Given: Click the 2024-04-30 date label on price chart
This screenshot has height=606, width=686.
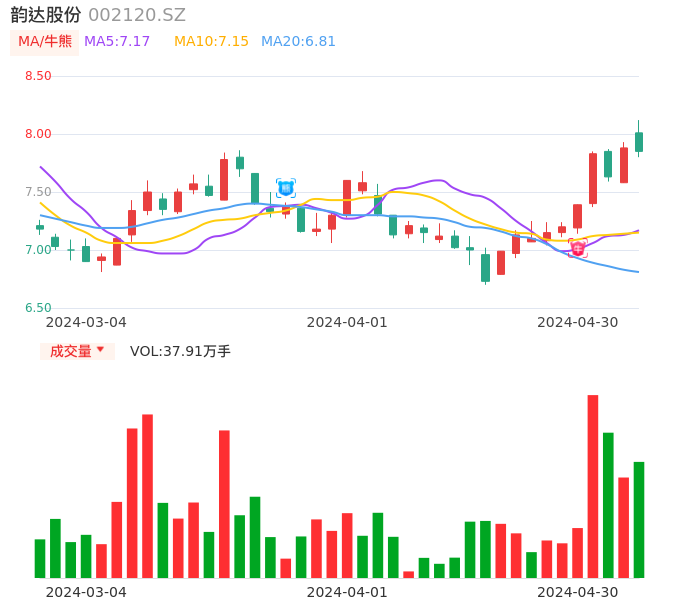Looking at the screenshot, I should point(577,322).
